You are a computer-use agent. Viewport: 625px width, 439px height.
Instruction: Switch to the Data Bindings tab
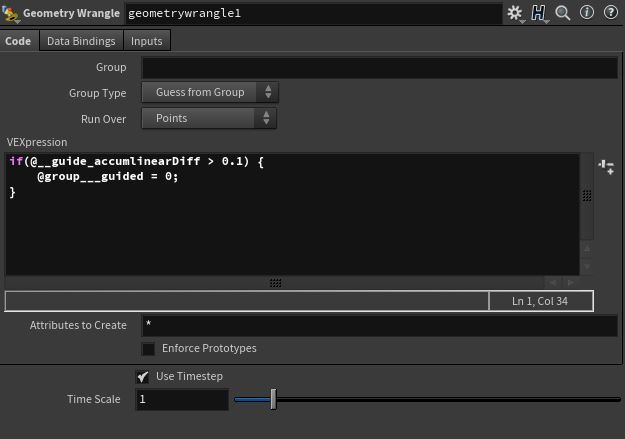click(81, 41)
